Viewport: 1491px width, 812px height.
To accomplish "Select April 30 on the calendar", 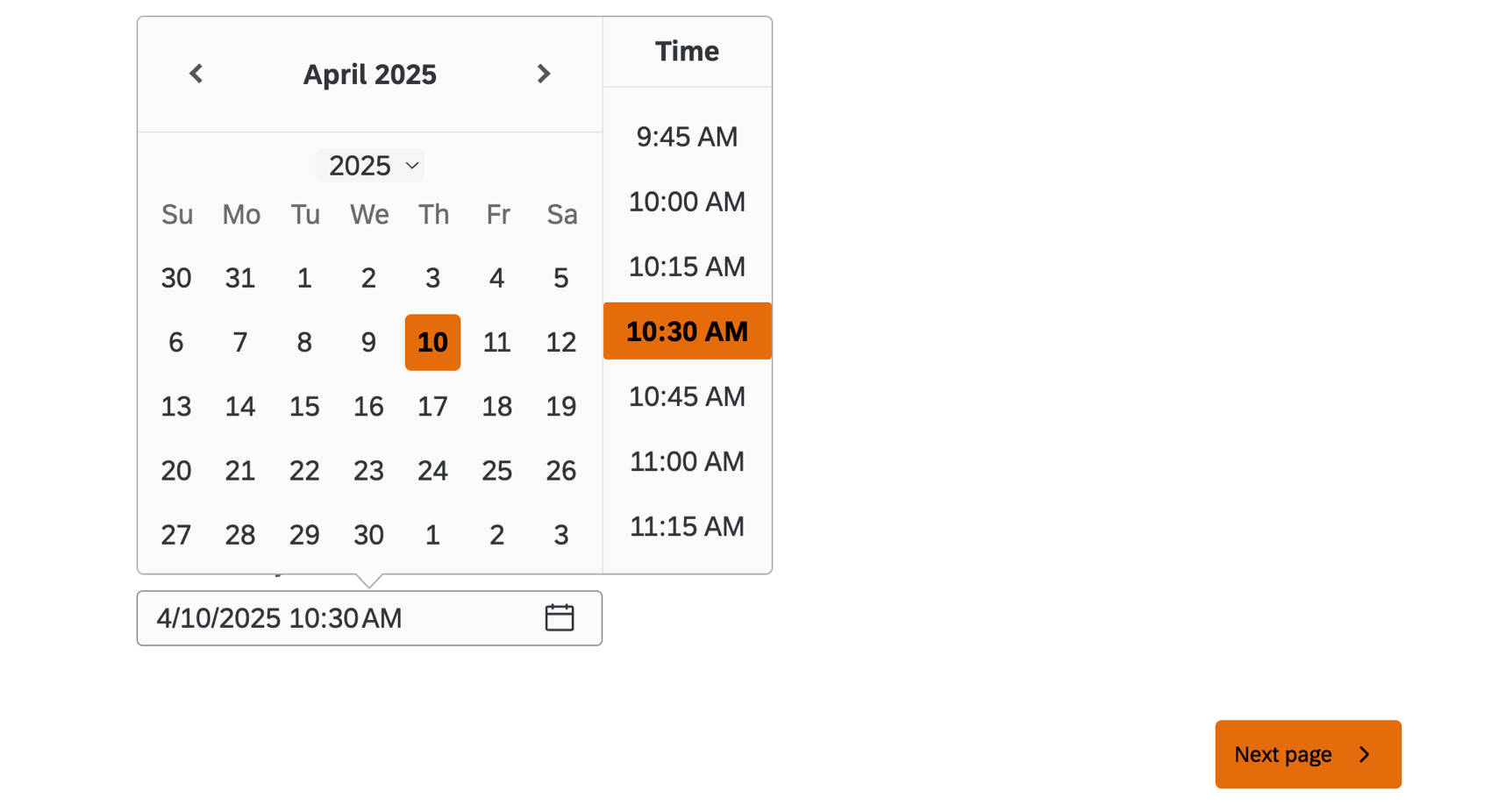I will pyautogui.click(x=368, y=534).
